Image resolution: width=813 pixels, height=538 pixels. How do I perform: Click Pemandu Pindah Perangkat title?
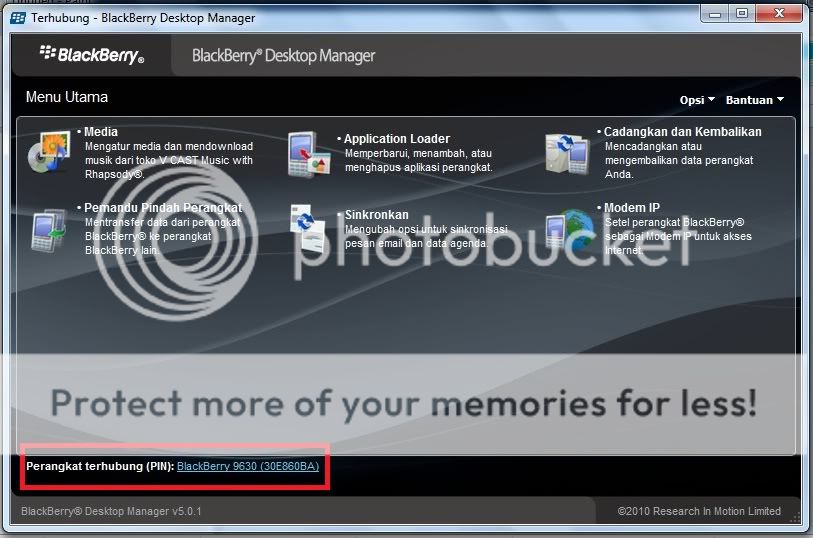[x=163, y=208]
